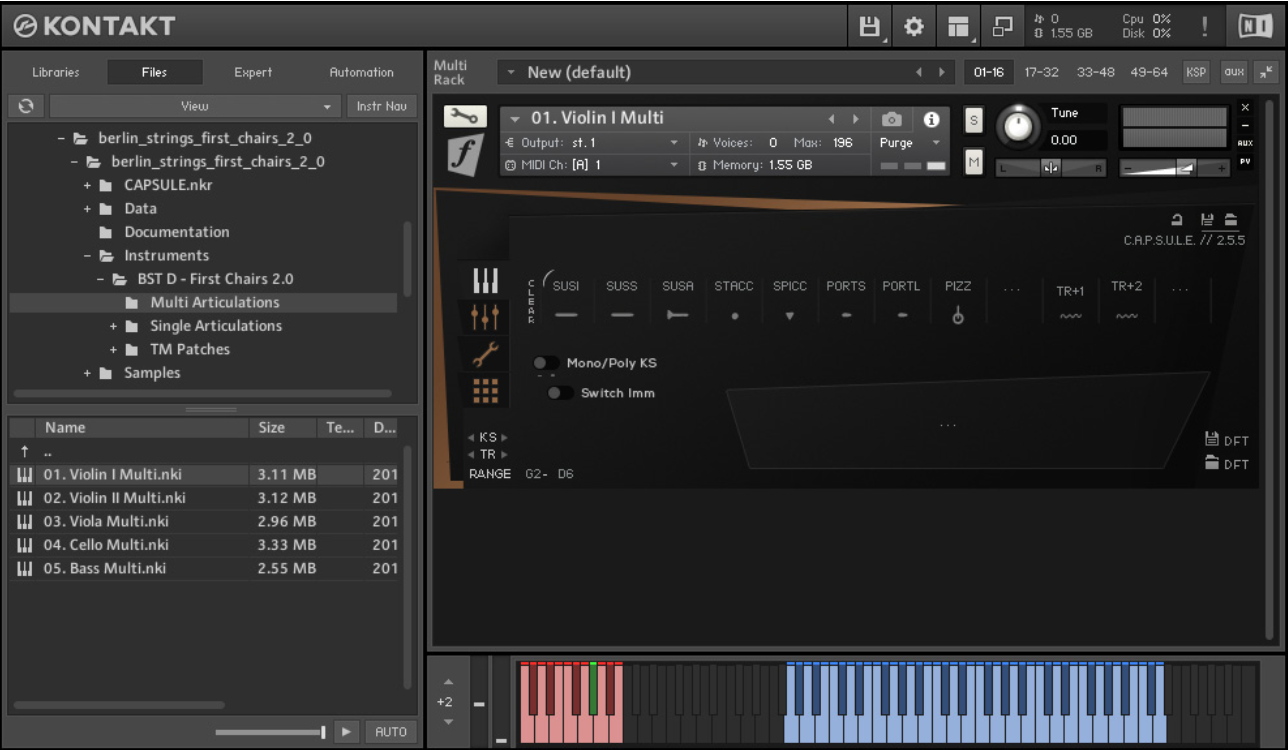Switch to the Expert tab
The height and width of the screenshot is (750, 1288).
tap(253, 72)
